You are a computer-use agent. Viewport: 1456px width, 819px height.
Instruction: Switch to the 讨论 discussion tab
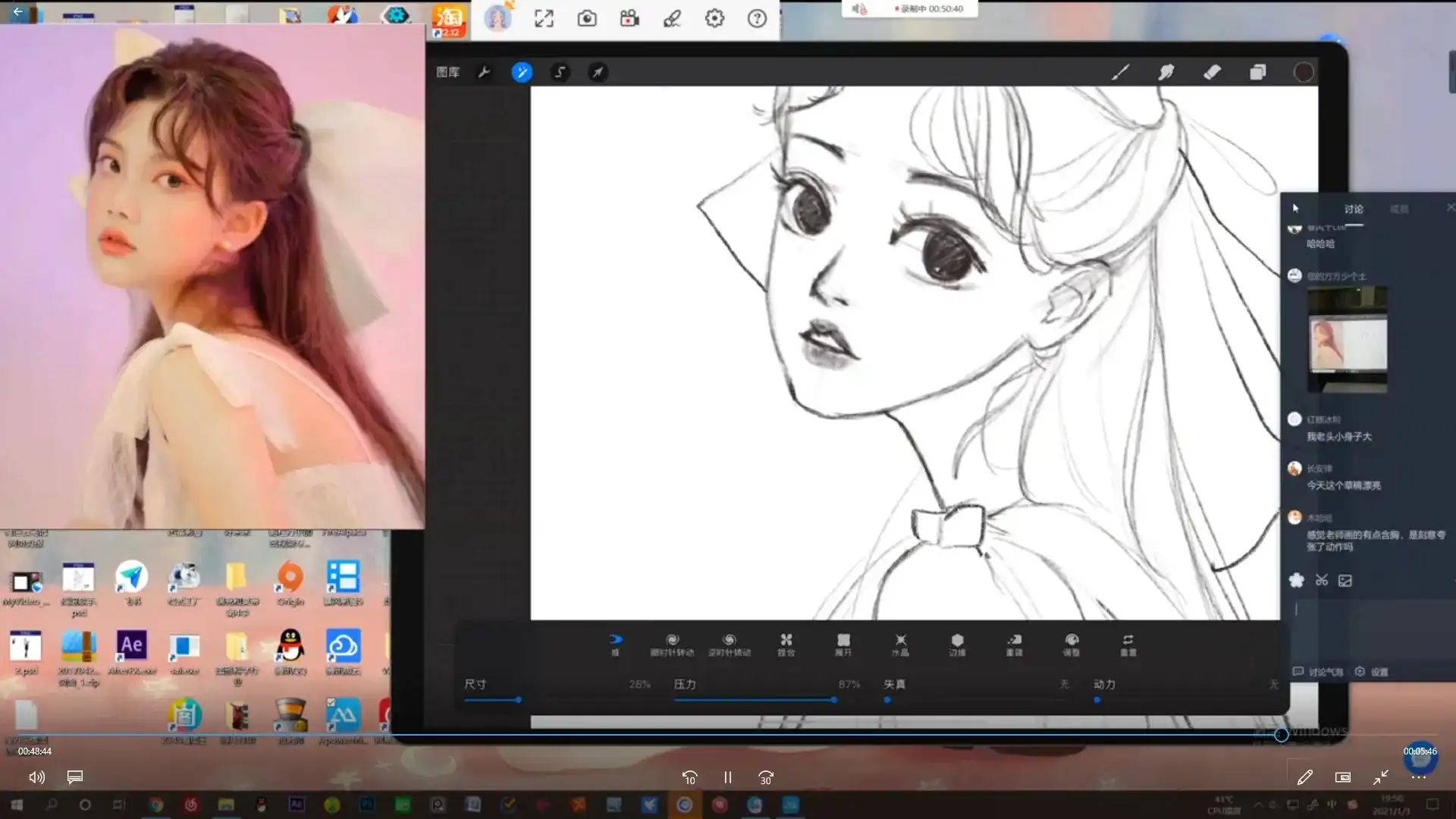[x=1354, y=209]
